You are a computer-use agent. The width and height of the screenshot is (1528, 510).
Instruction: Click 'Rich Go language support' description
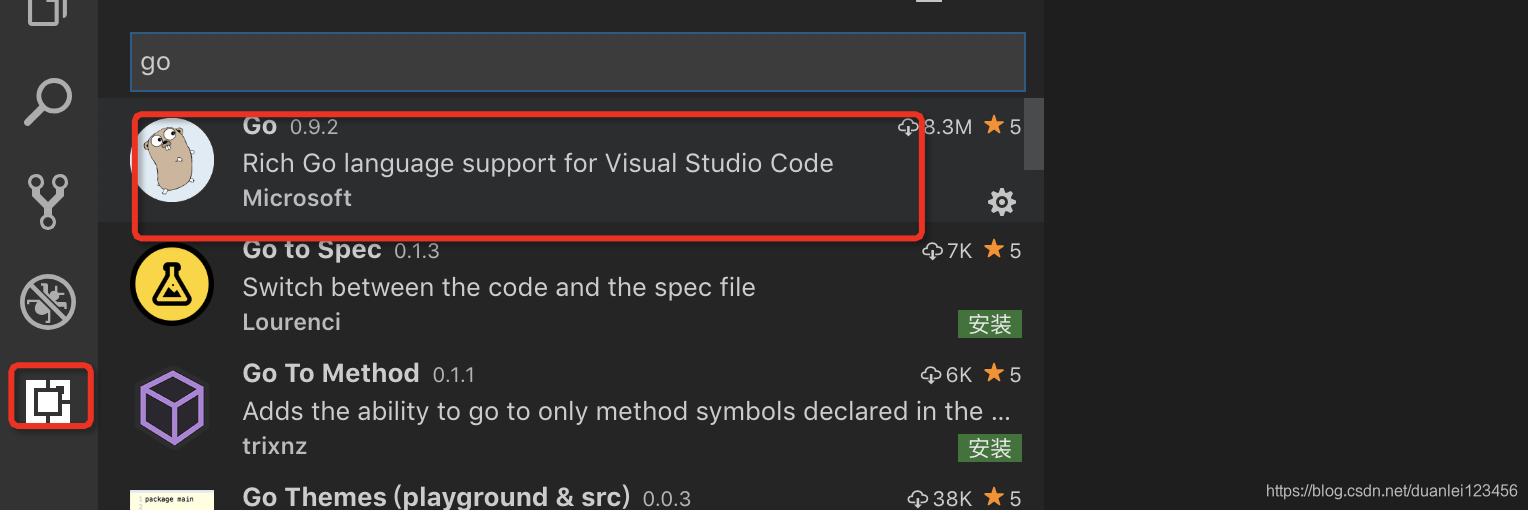(x=538, y=163)
